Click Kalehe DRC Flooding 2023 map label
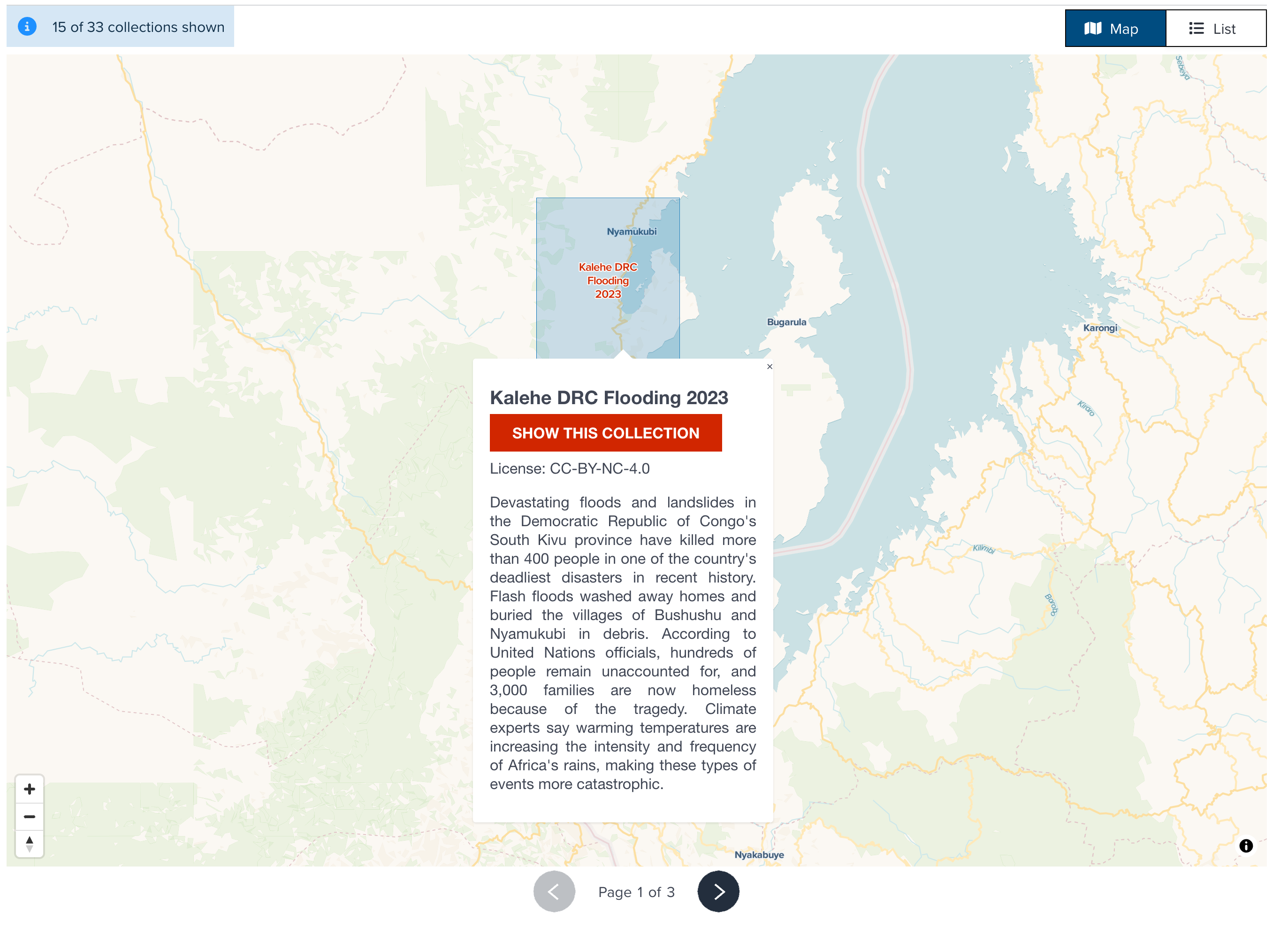Image resolution: width=1288 pixels, height=928 pixels. [608, 280]
